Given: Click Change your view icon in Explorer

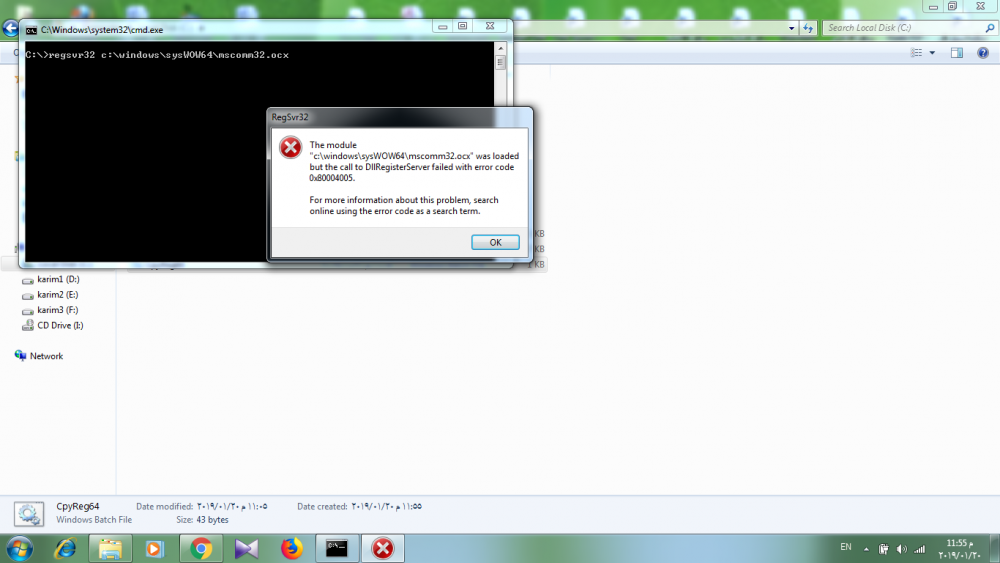Looking at the screenshot, I should (916, 53).
